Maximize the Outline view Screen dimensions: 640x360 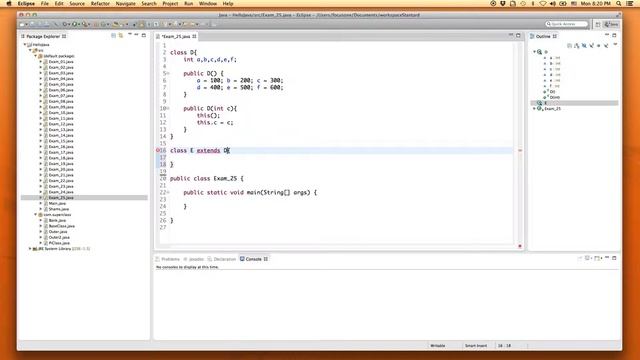click(x=614, y=36)
